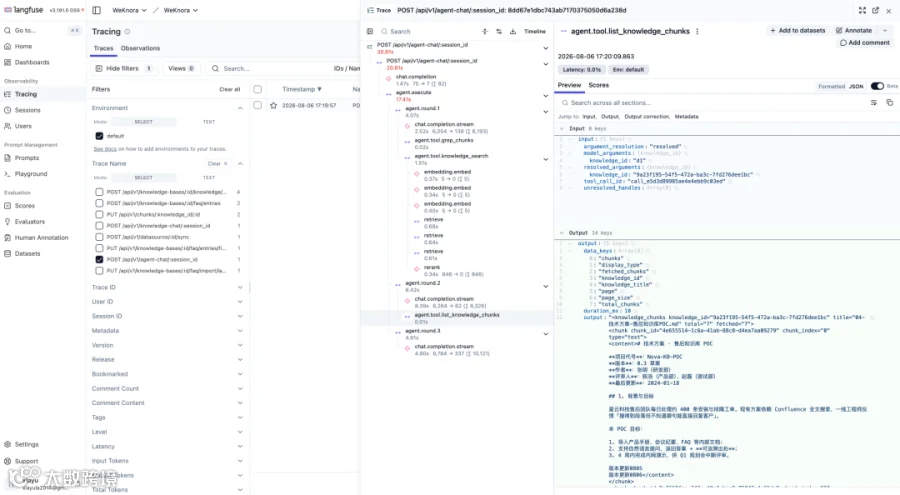This screenshot has width=900, height=495.
Task: Toggle trace tree panel icon left of Search
Action: tap(370, 32)
